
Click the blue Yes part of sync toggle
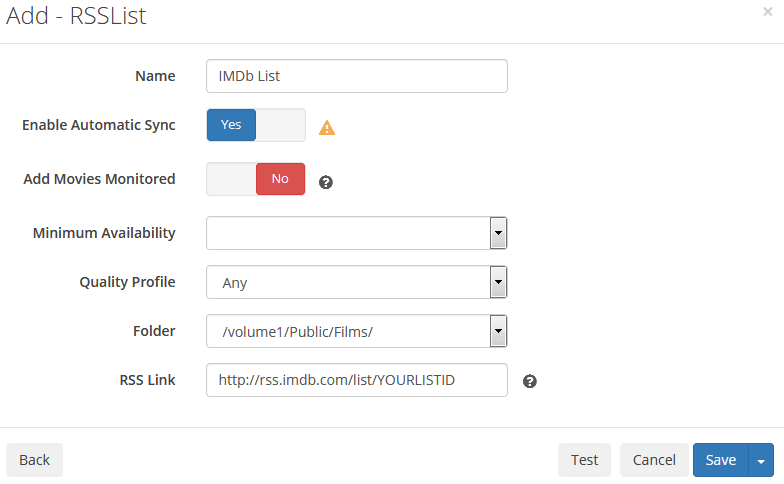pyautogui.click(x=232, y=125)
